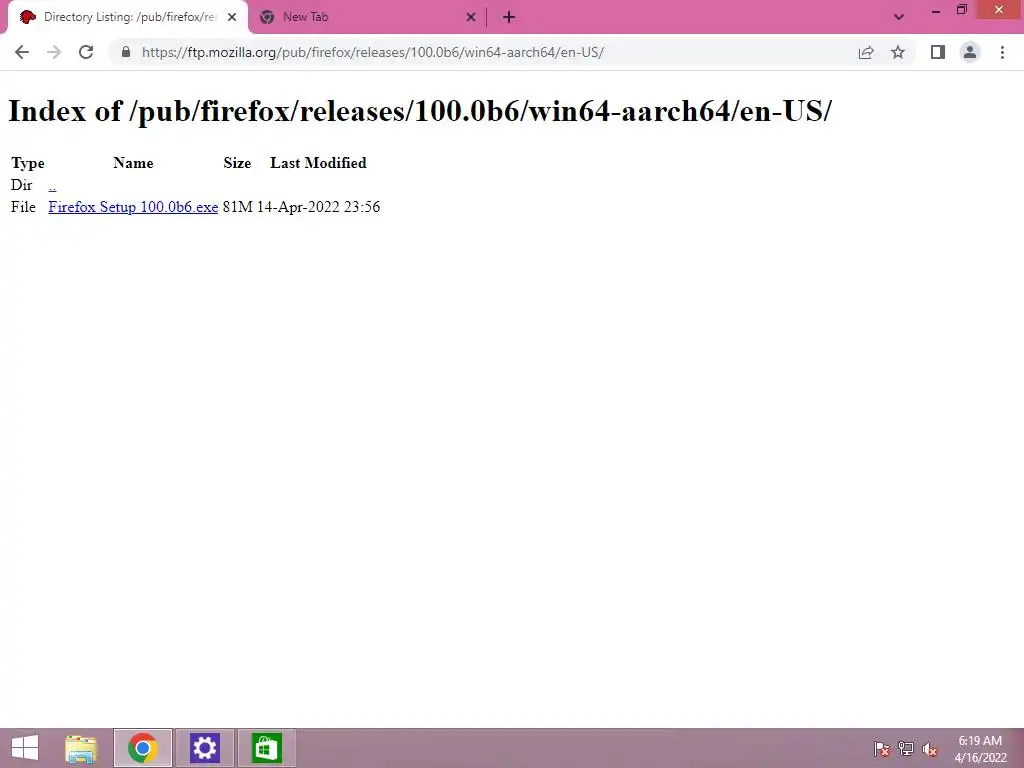This screenshot has height=768, width=1024.
Task: Open the Windows Store taskbar icon
Action: tap(266, 748)
